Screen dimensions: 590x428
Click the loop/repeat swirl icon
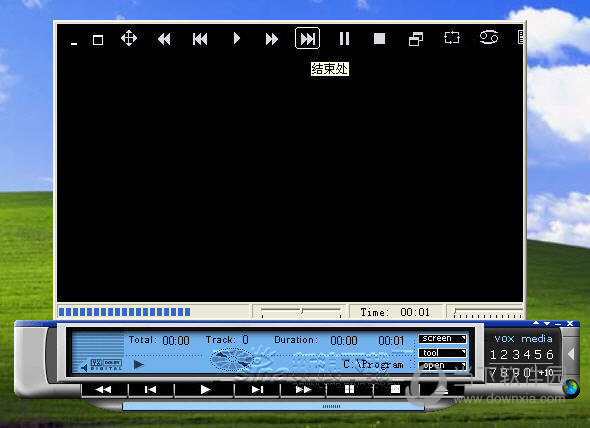pos(489,38)
